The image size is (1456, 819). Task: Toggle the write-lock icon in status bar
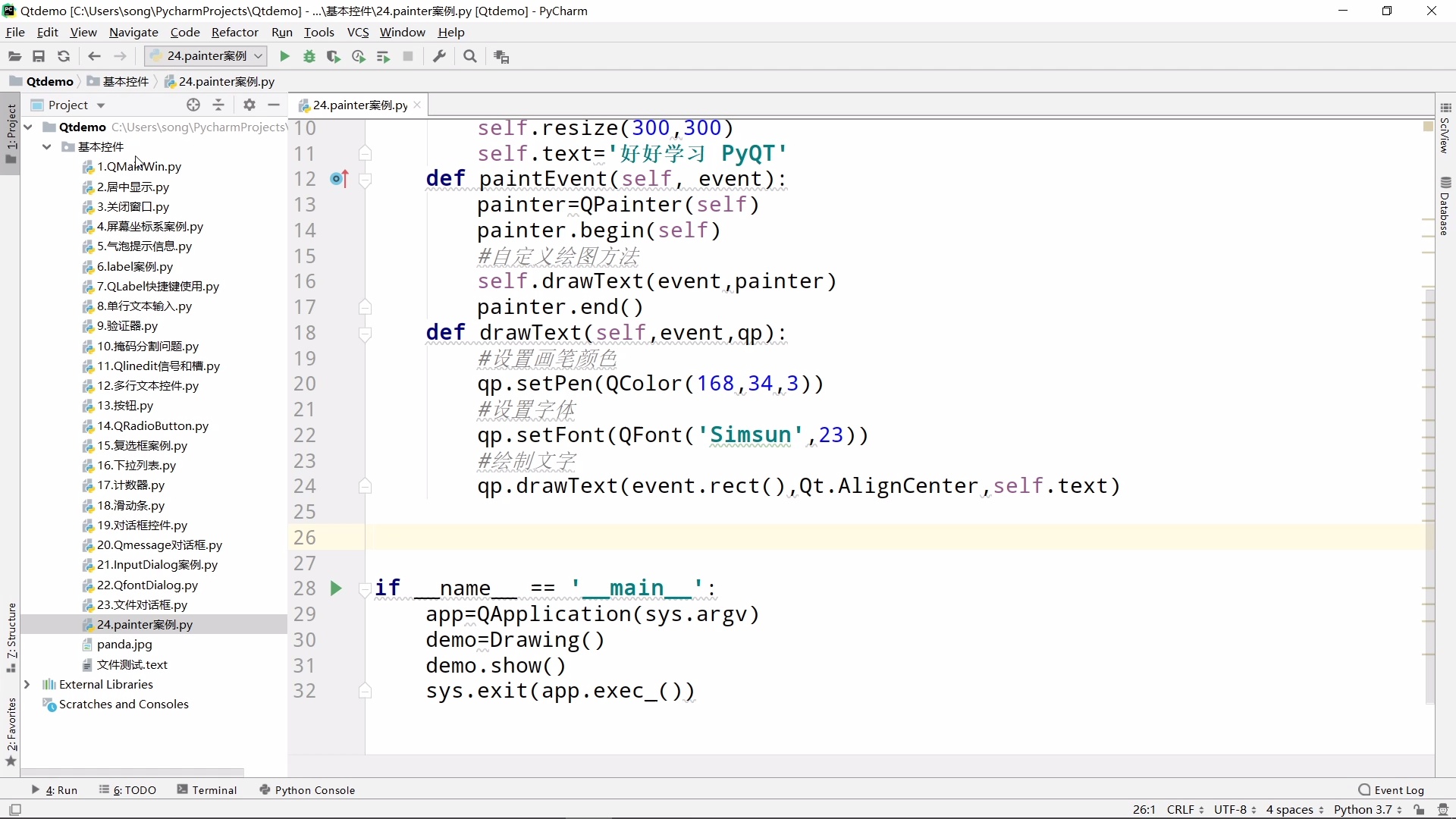click(1417, 810)
